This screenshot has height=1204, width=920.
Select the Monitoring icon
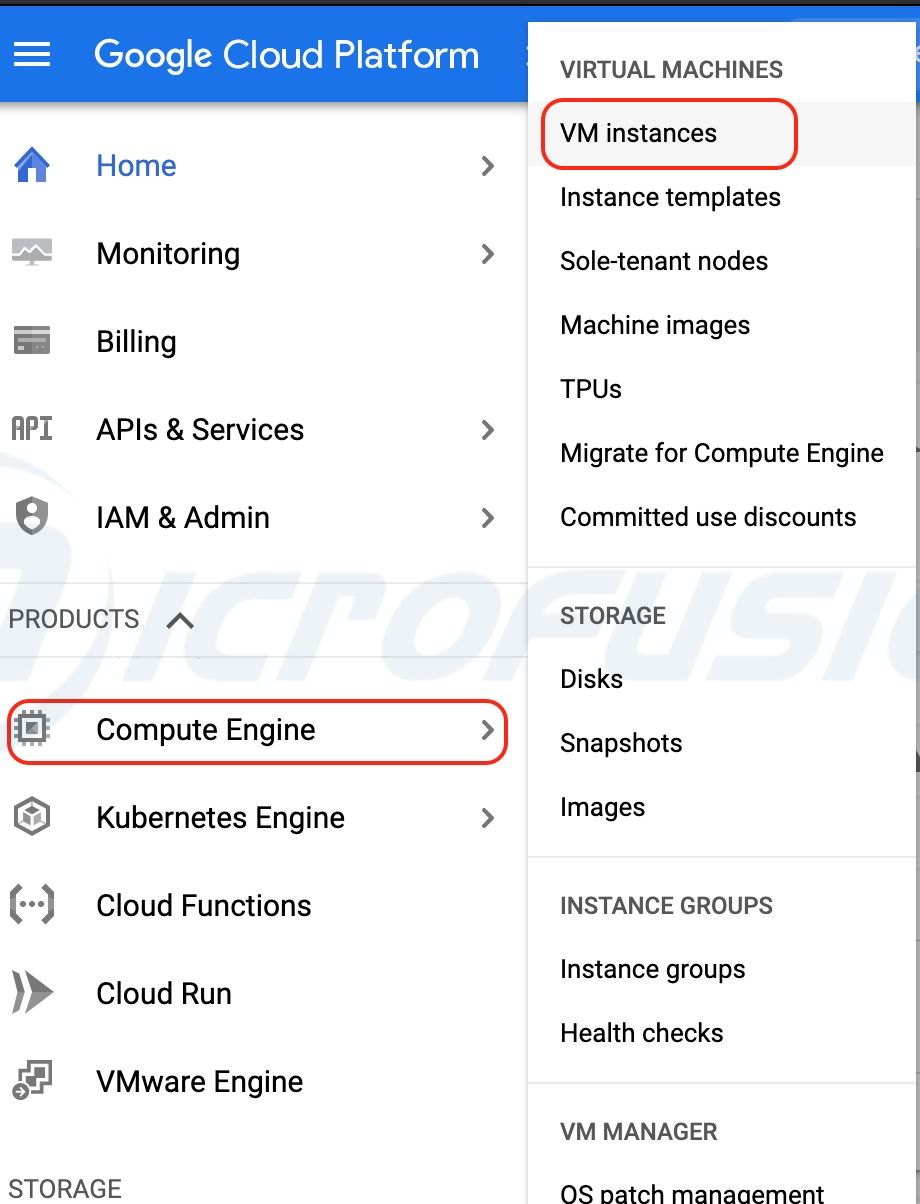coord(34,253)
